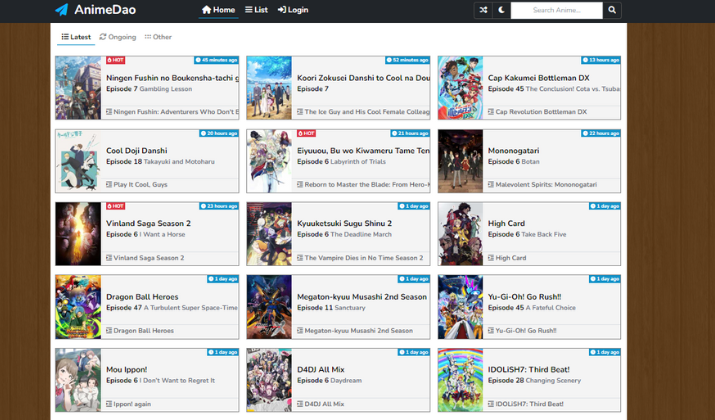
Task: Click 'Episode 47' text on Dragon Ball Heroes
Action: coord(124,308)
